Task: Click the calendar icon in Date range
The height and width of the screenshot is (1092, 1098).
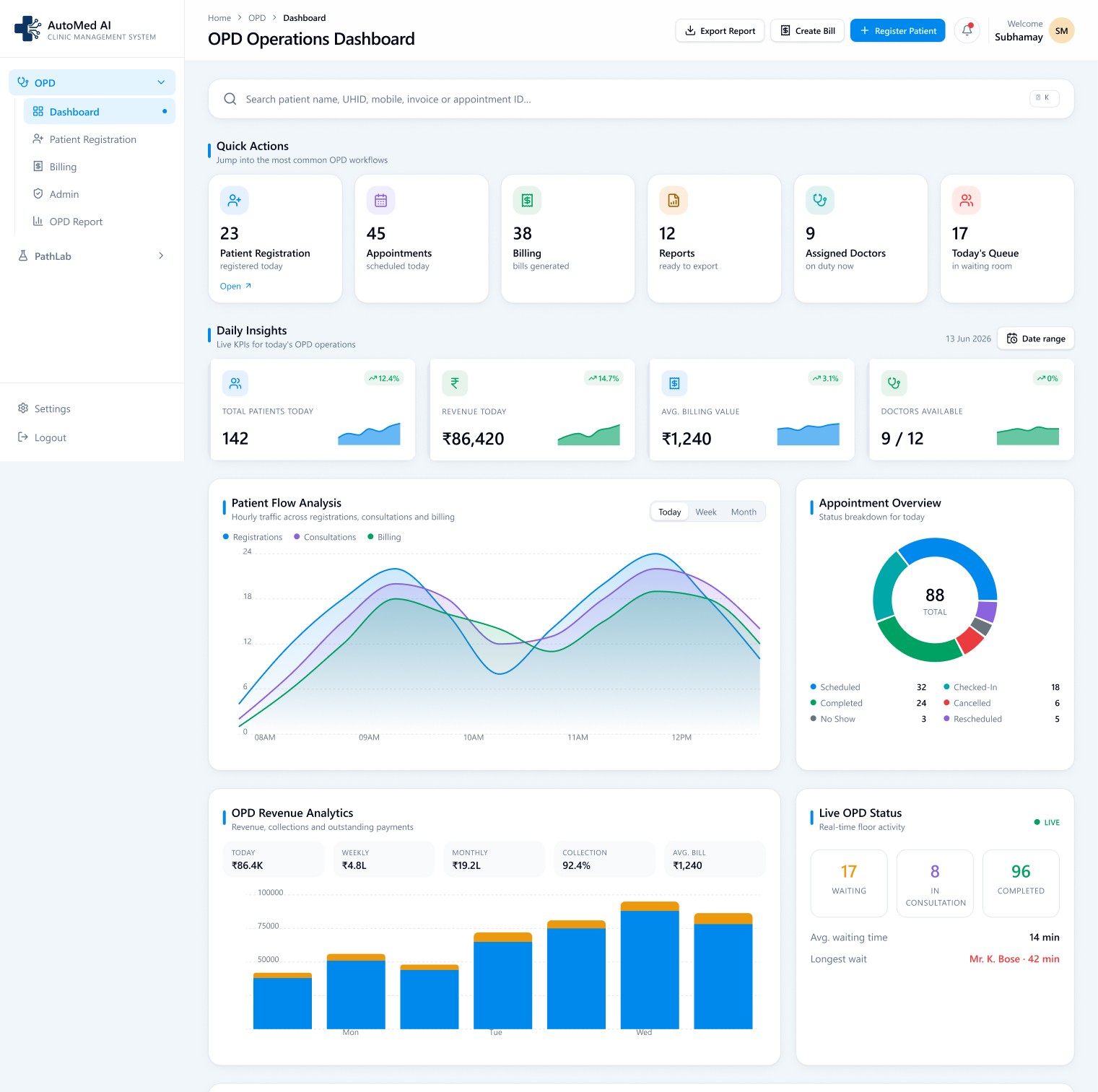Action: coord(1012,338)
